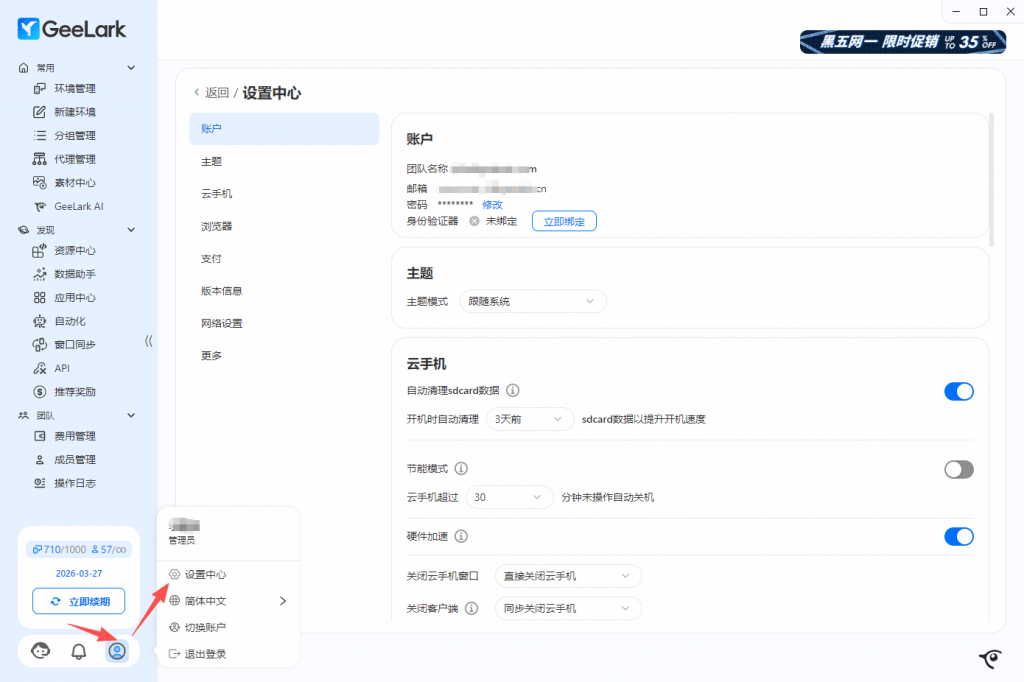Select the 云手机 settings tab
The width and height of the screenshot is (1024, 682).
217,193
